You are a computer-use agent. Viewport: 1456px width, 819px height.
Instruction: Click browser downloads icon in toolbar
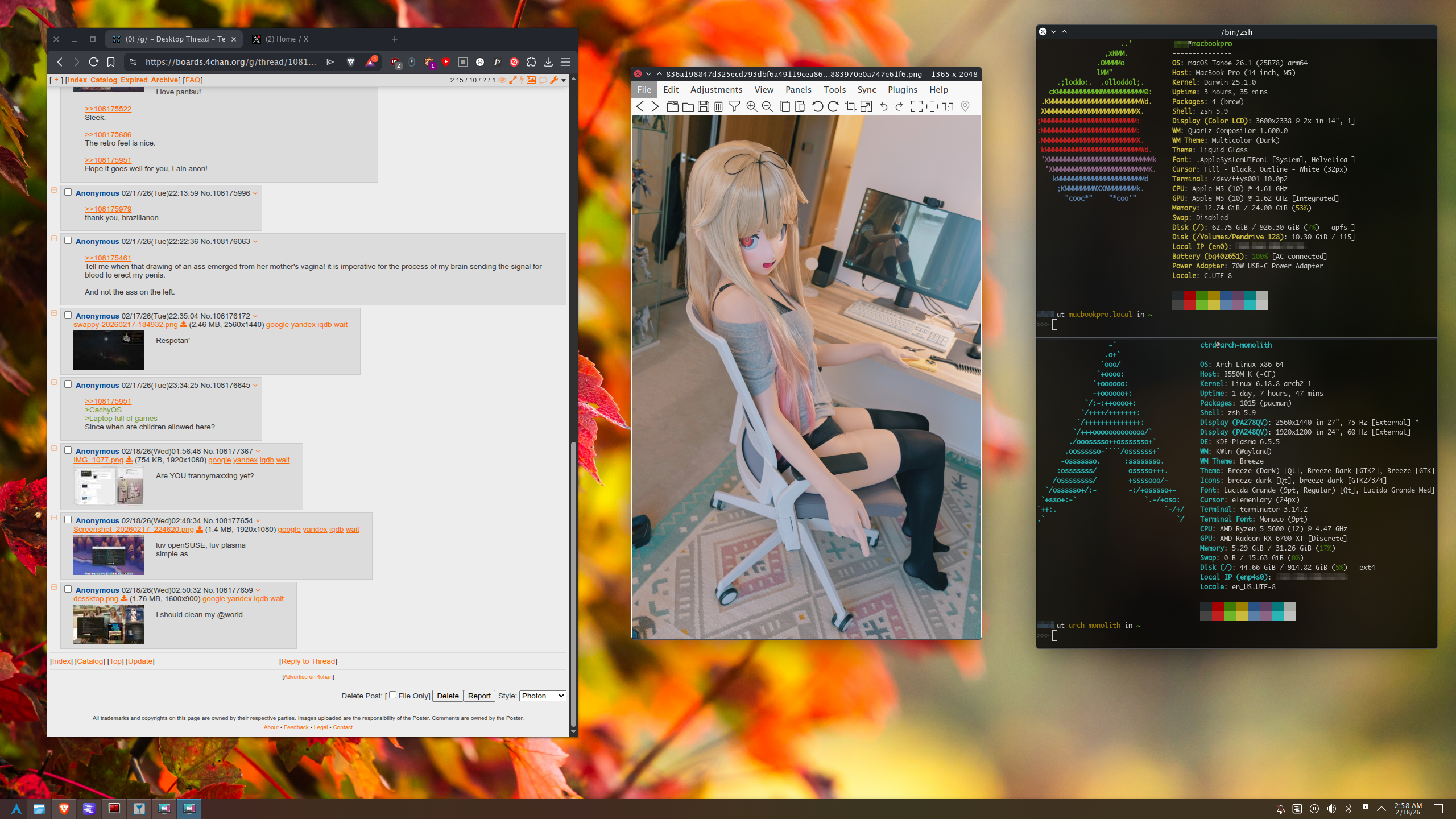click(548, 62)
